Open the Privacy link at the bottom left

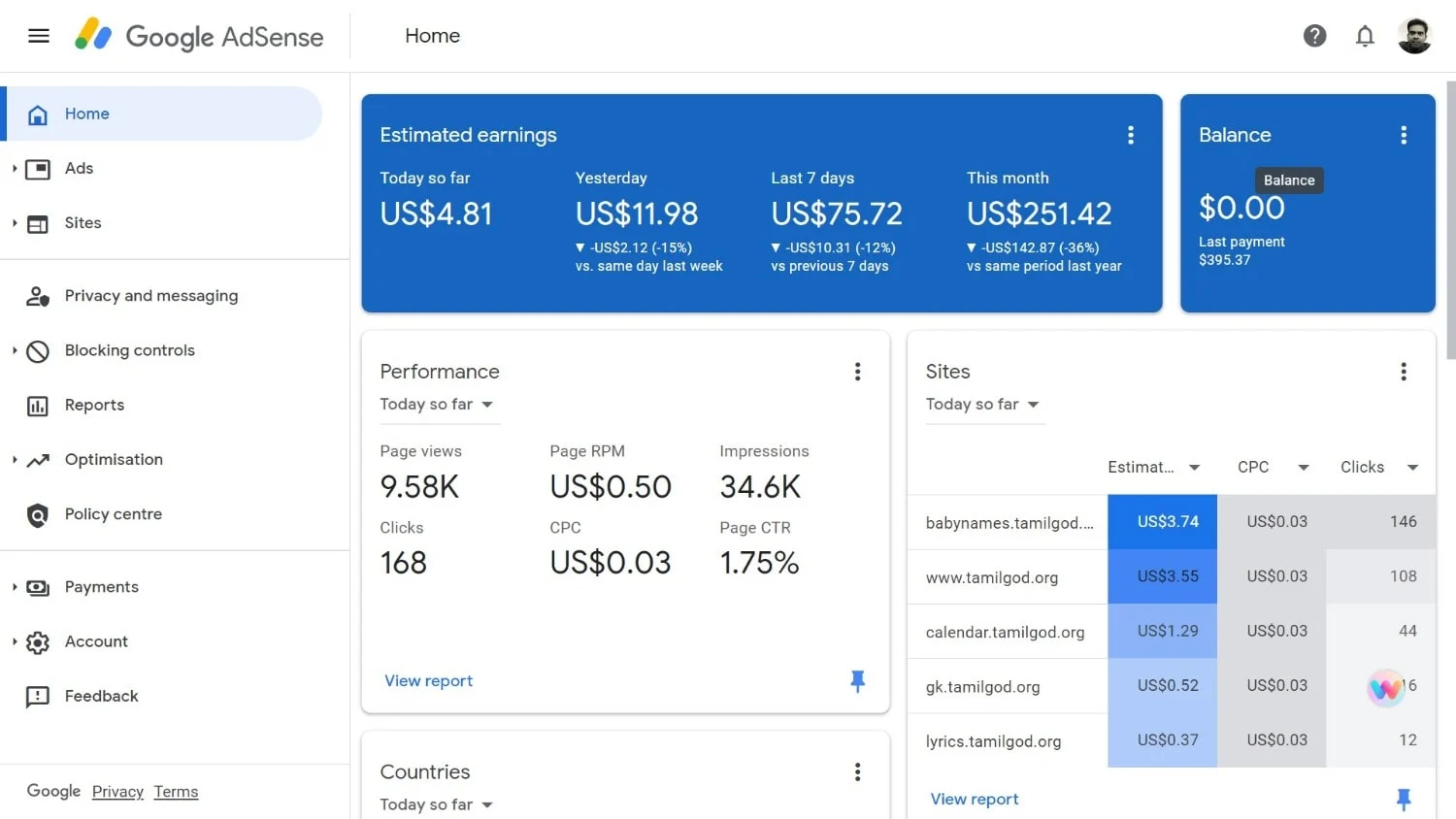point(117,792)
